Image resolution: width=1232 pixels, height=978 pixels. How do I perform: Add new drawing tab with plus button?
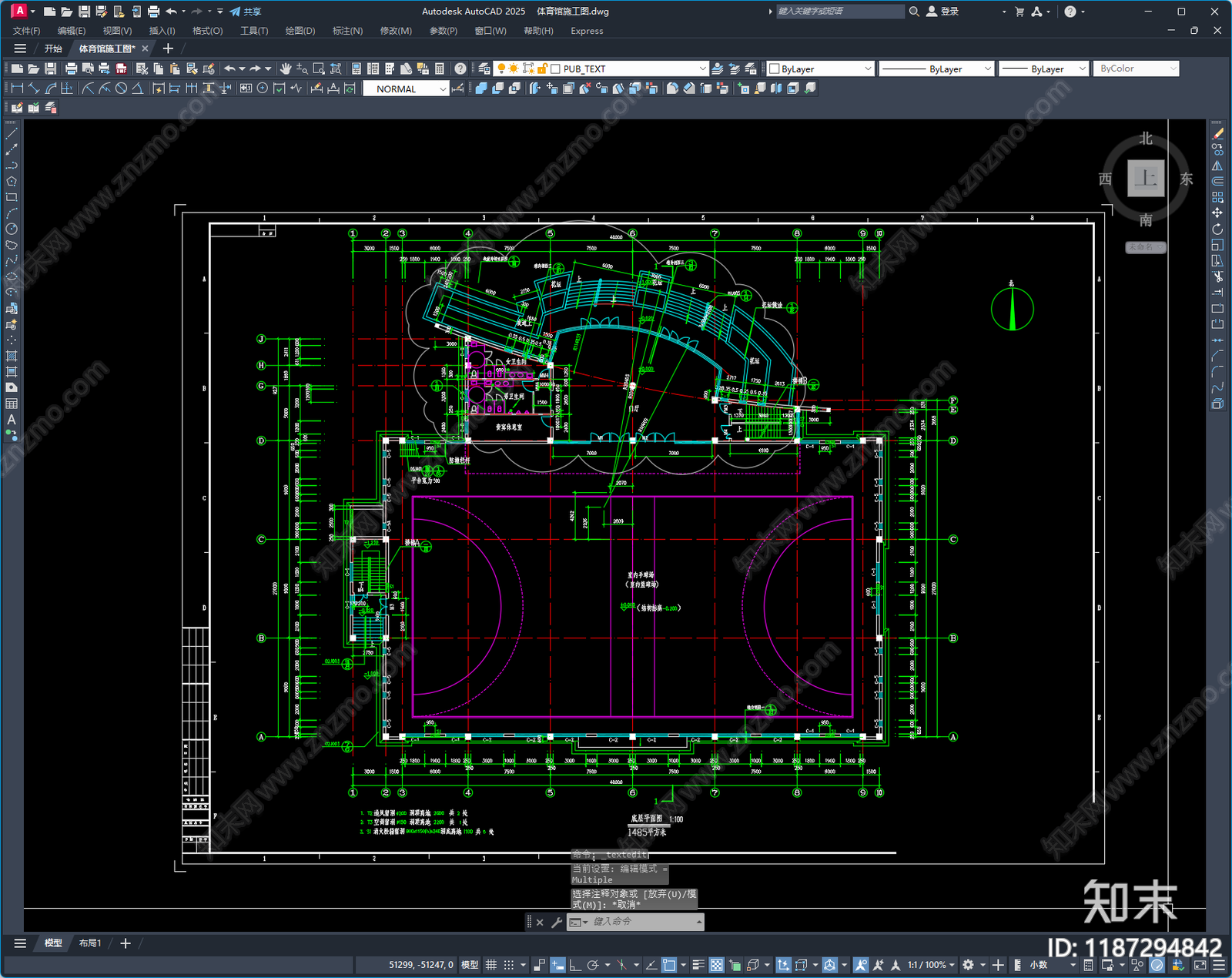click(168, 49)
